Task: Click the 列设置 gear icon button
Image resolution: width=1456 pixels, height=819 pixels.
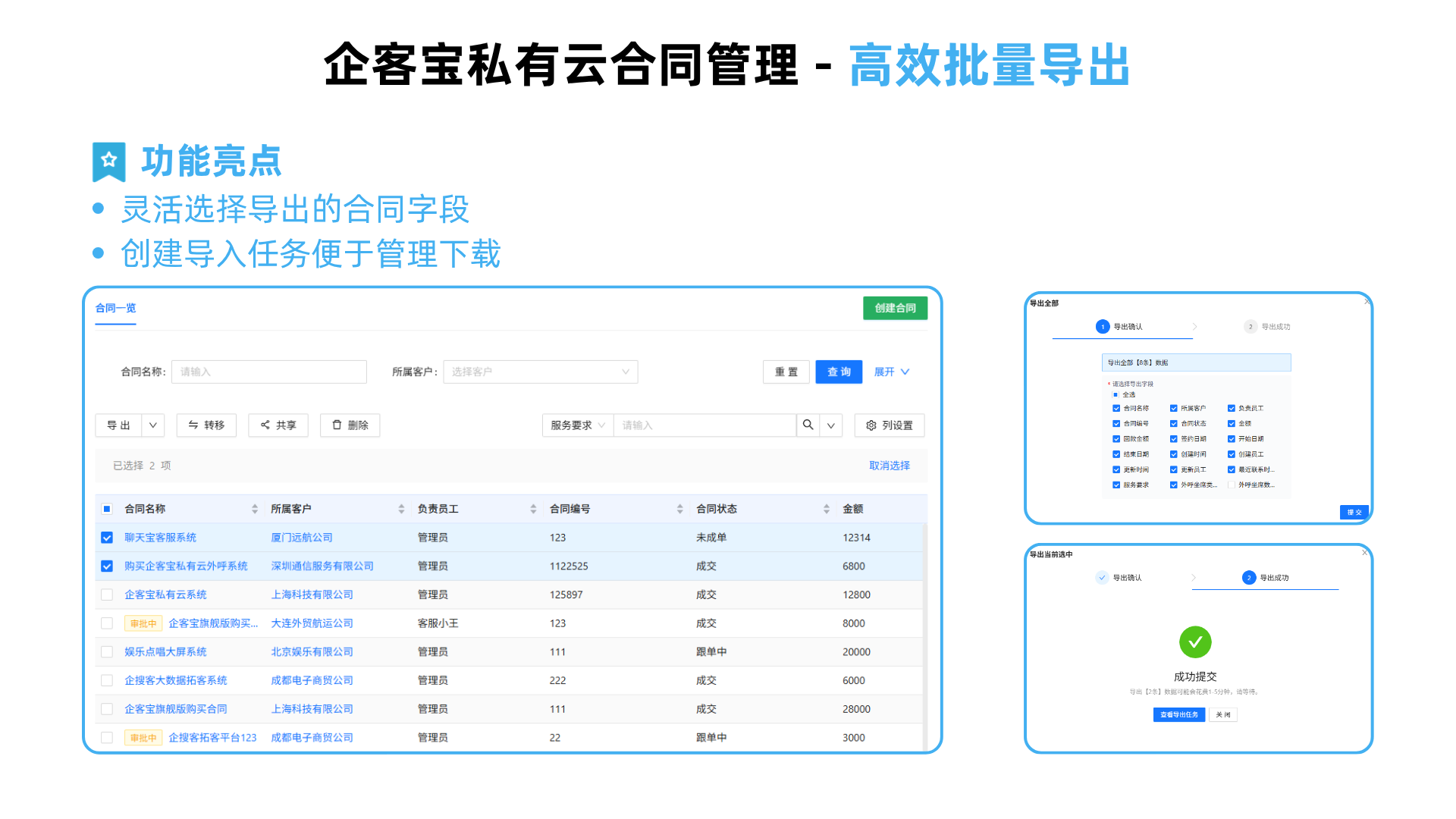Action: [x=890, y=425]
